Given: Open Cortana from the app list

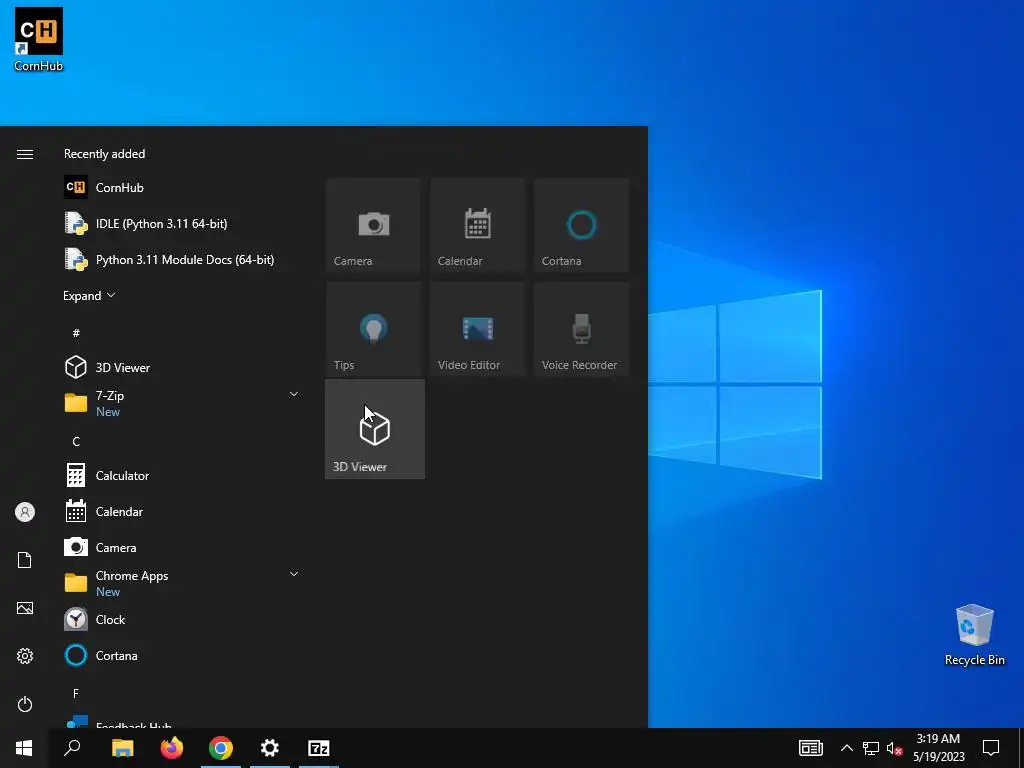Looking at the screenshot, I should tap(182, 655).
